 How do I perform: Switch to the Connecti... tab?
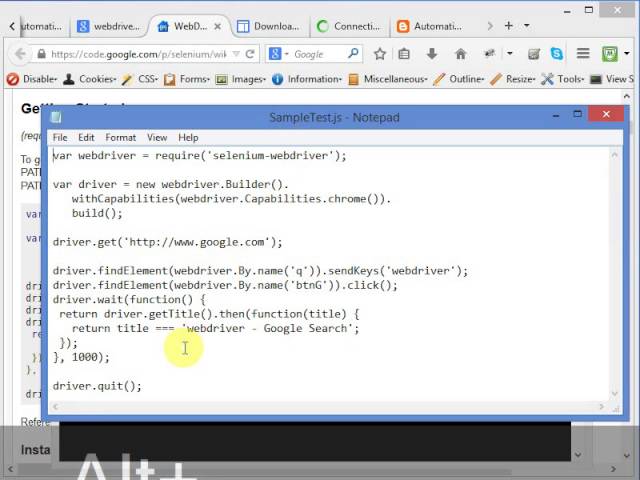click(349, 27)
